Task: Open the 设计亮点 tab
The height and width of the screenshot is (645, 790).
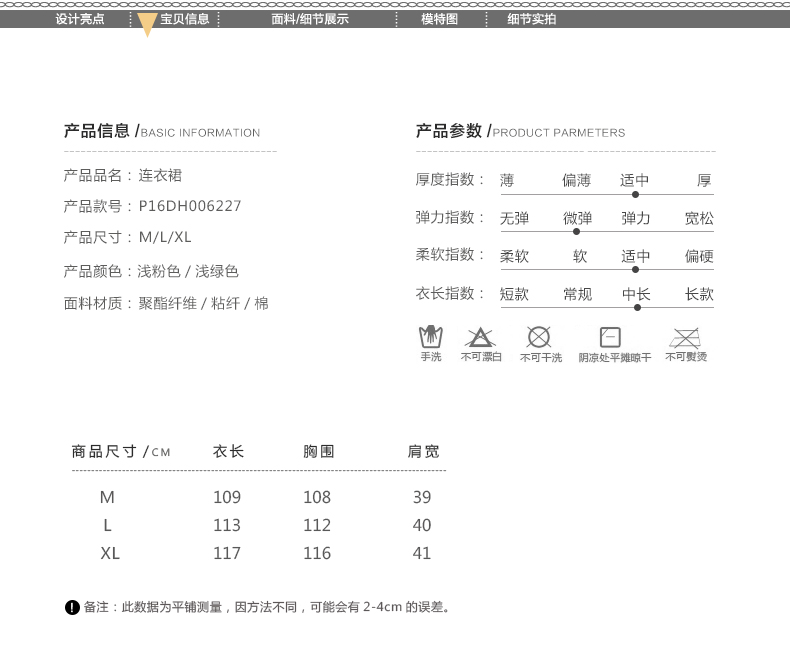Action: pos(80,19)
